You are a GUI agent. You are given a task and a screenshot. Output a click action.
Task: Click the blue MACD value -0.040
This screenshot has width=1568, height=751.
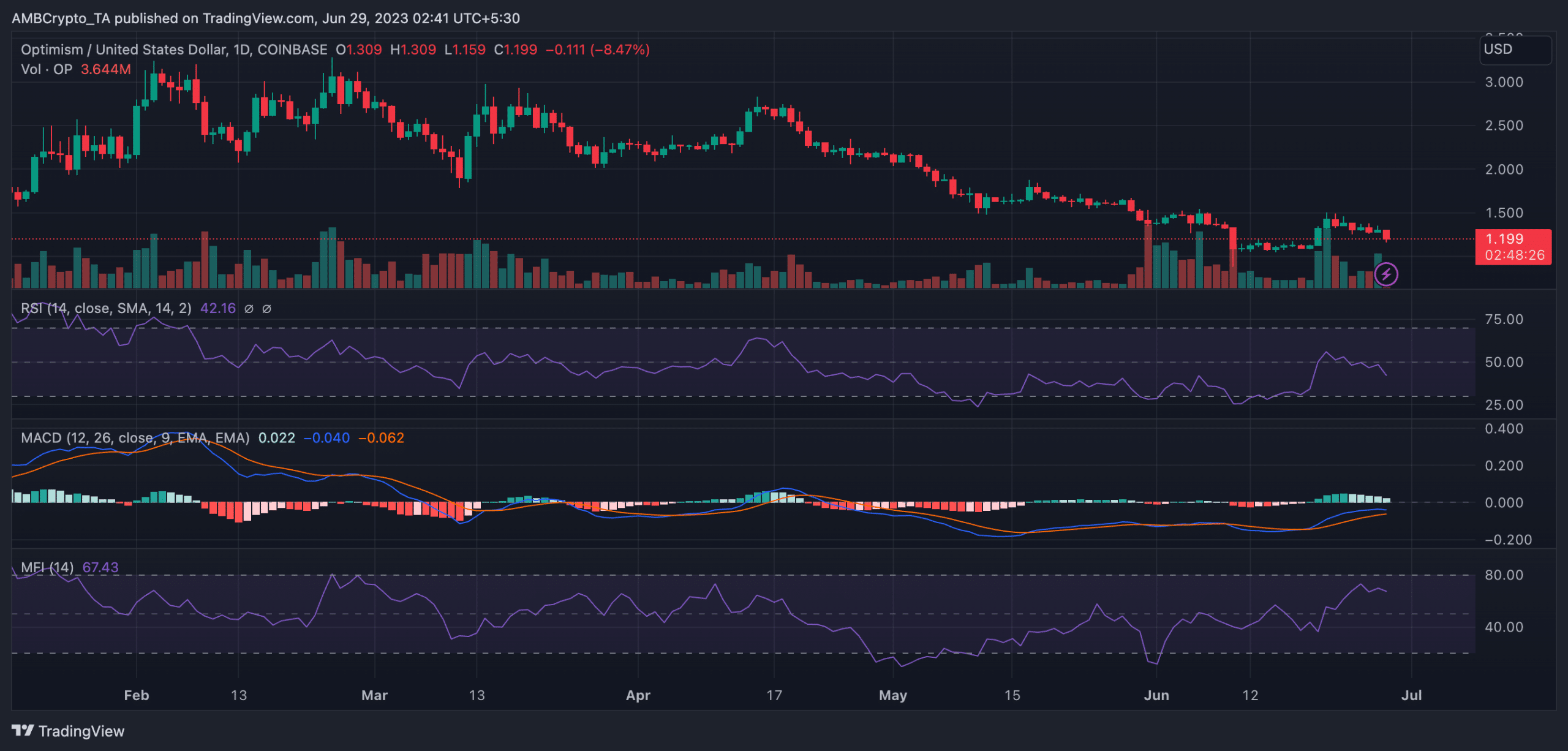click(327, 438)
